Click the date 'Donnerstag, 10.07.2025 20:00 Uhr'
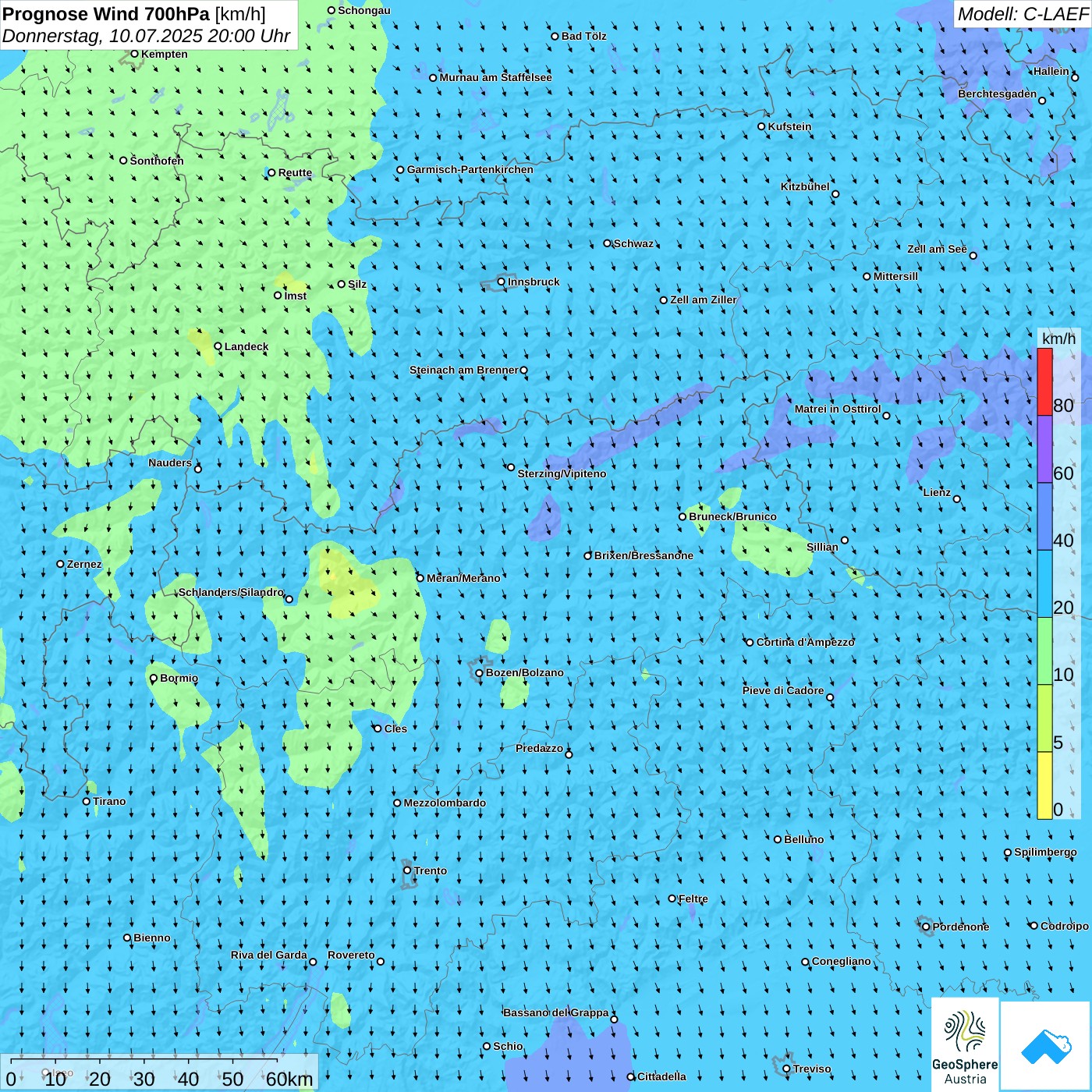Image resolution: width=1092 pixels, height=1092 pixels. (x=146, y=36)
